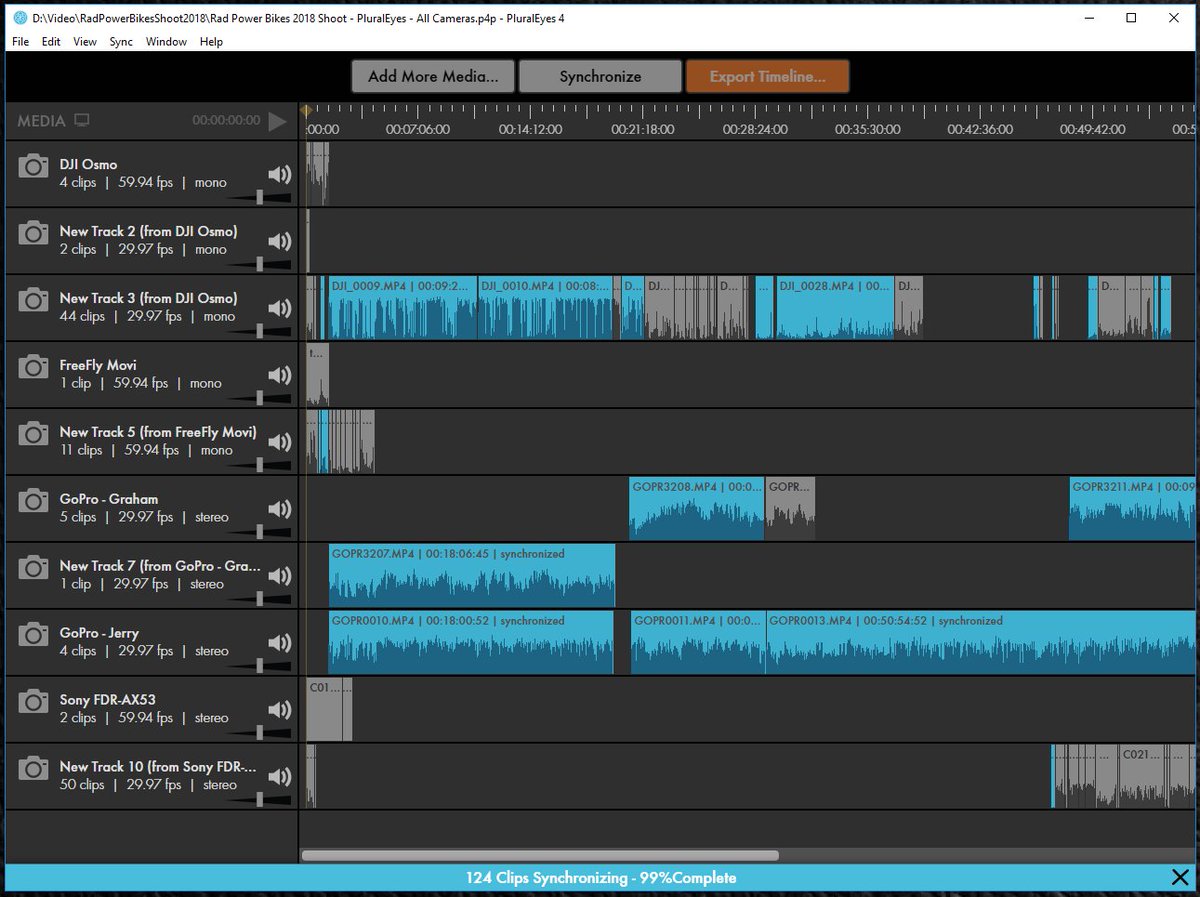Toggle FreeFly Movi track speaker
The height and width of the screenshot is (897, 1200).
tap(279, 375)
